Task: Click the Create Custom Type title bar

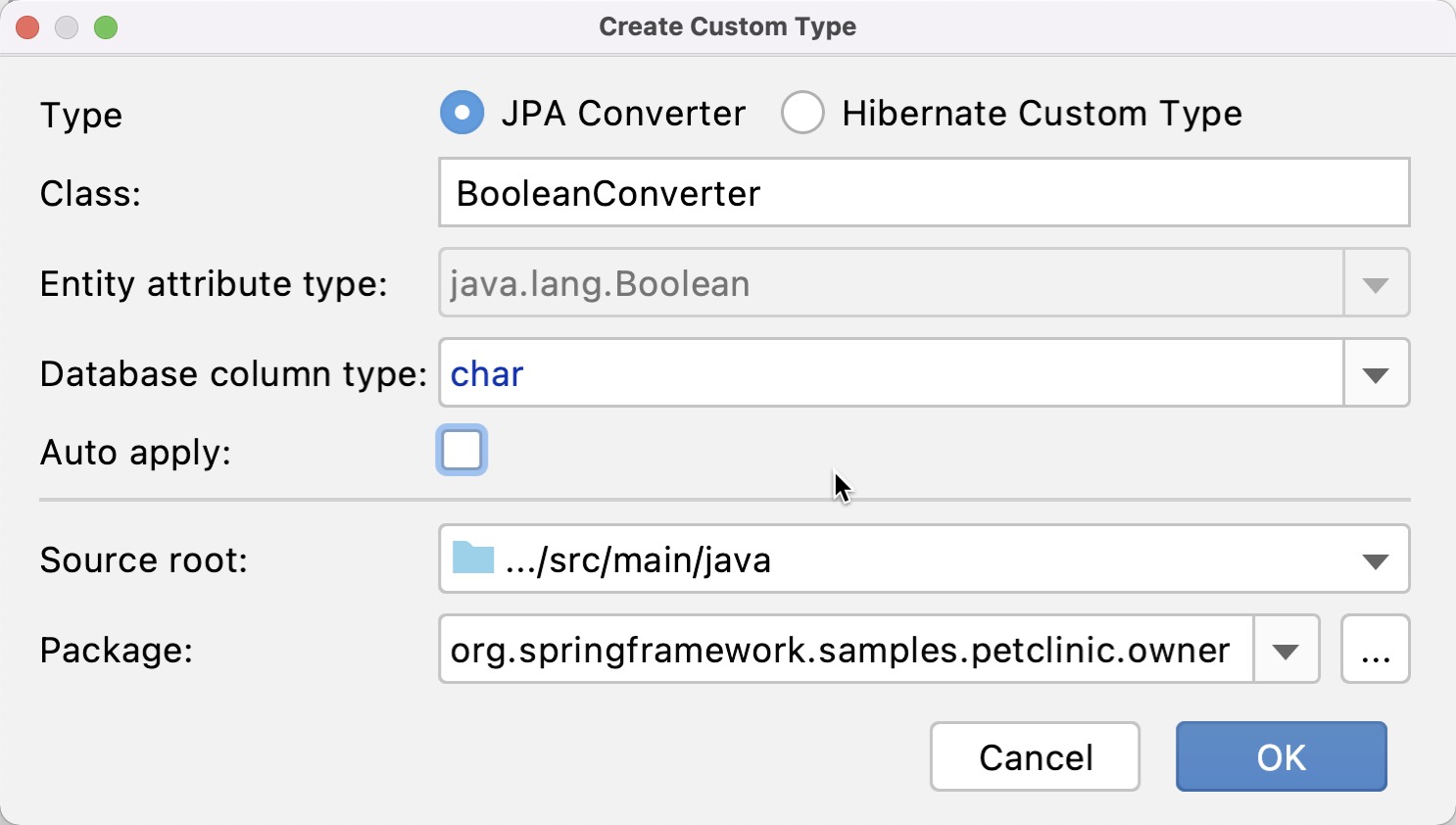Action: coord(728,26)
